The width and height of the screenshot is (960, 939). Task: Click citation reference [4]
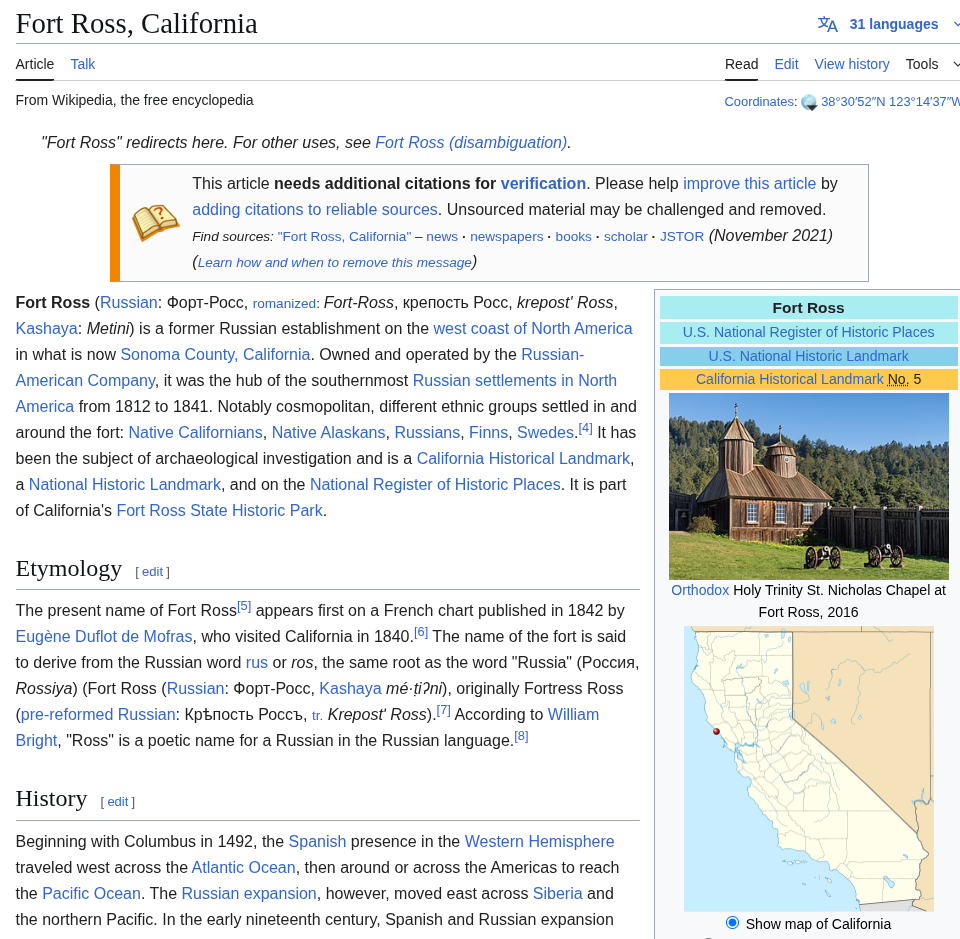point(585,428)
